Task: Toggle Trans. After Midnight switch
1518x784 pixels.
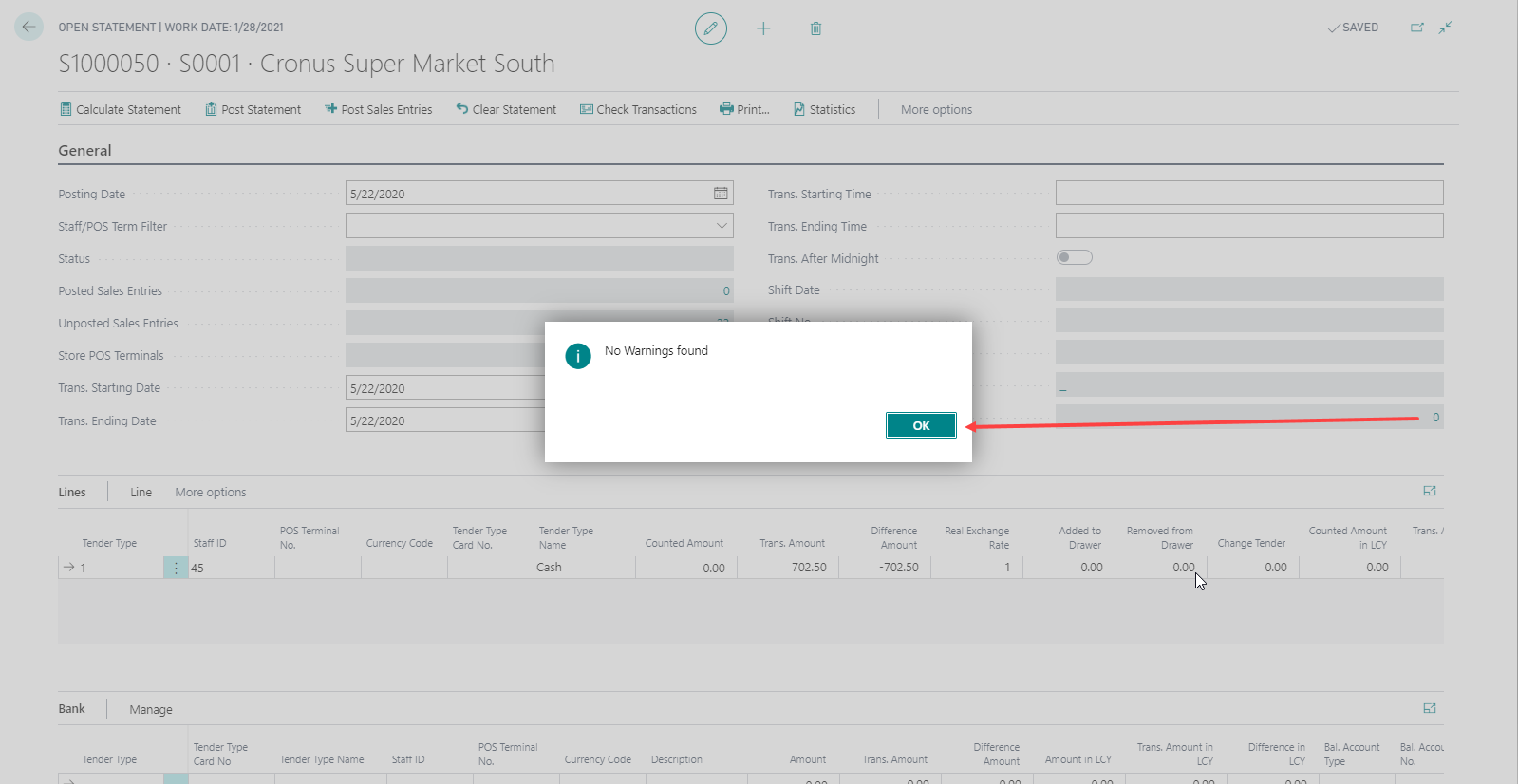Action: tap(1074, 257)
